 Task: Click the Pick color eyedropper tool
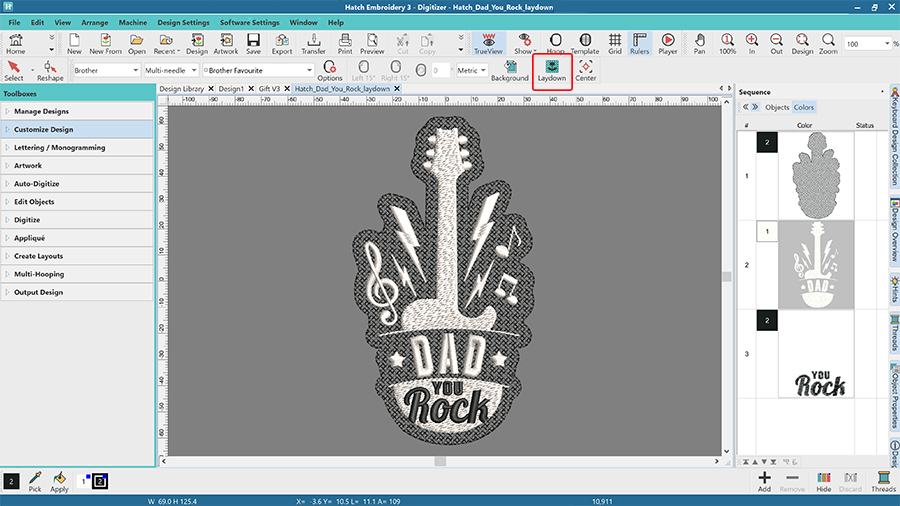tap(34, 481)
